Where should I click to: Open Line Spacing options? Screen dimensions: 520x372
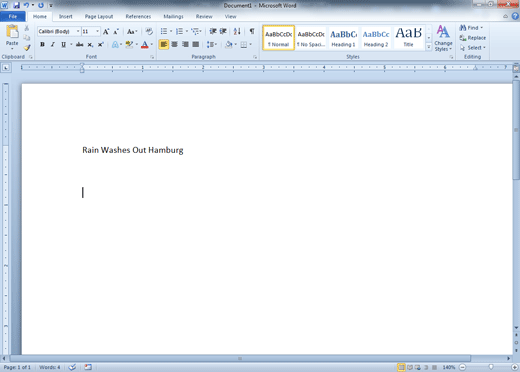point(212,44)
